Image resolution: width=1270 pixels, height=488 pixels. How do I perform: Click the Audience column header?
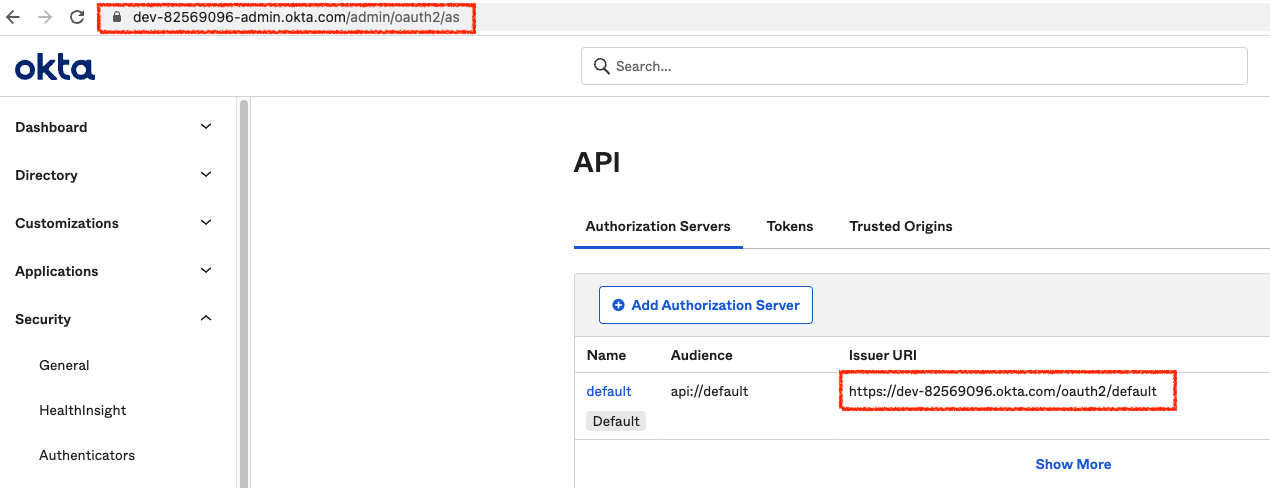(701, 355)
